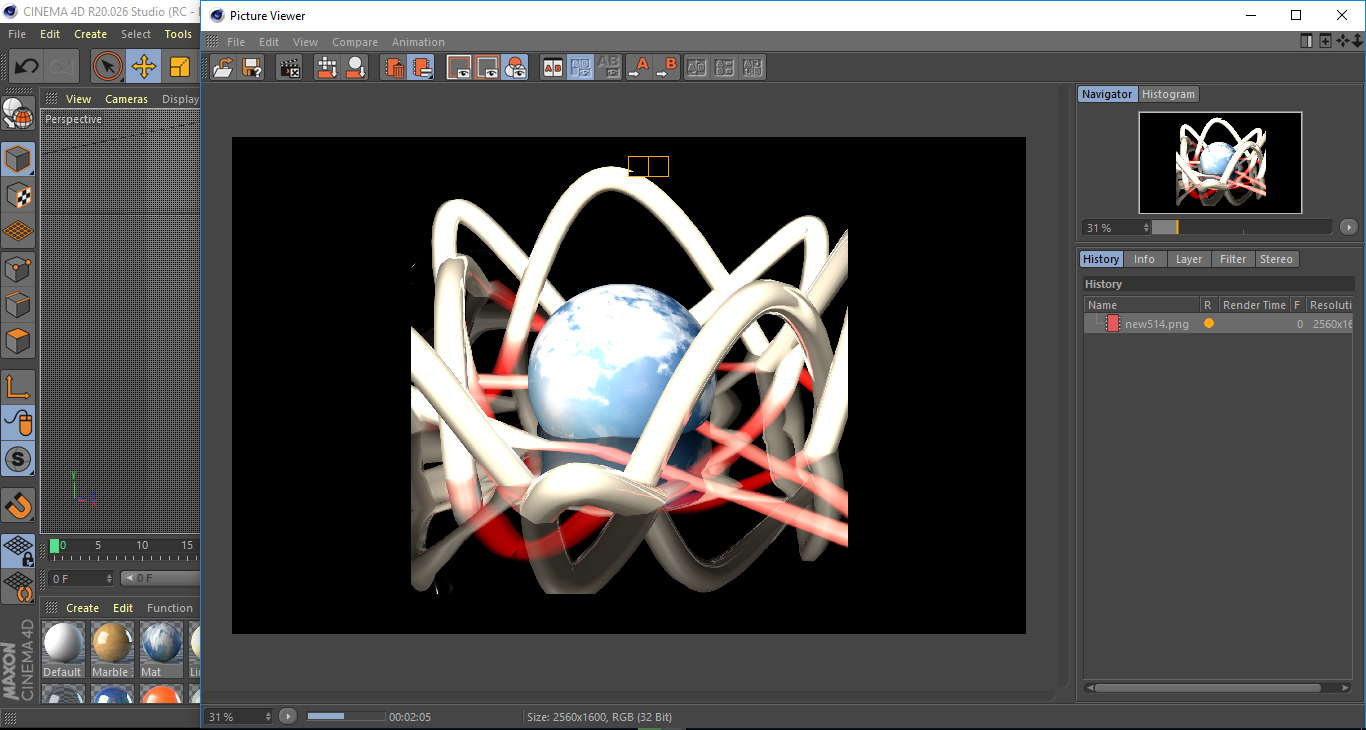The image size is (1366, 730).
Task: Click the orange render status dot for new514.png
Action: point(1209,324)
